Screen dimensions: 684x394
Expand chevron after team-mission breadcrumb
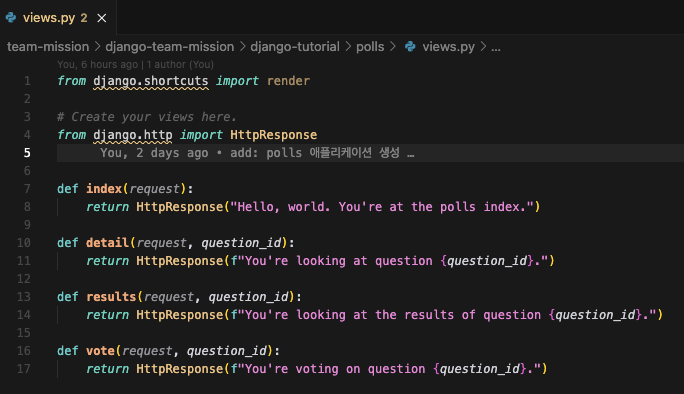pos(97,46)
